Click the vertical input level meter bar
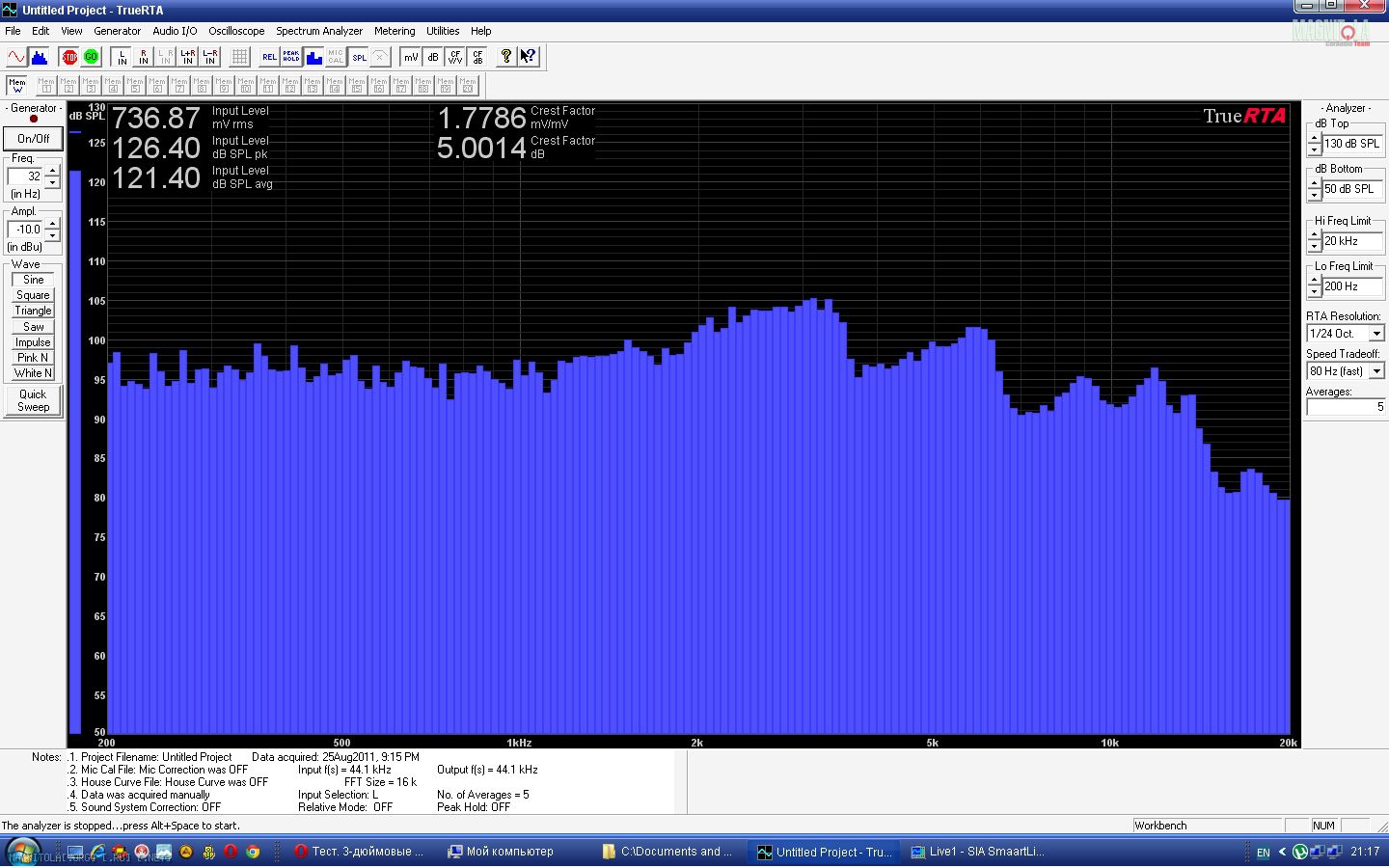Screen dimensions: 1389x868 (74, 444)
